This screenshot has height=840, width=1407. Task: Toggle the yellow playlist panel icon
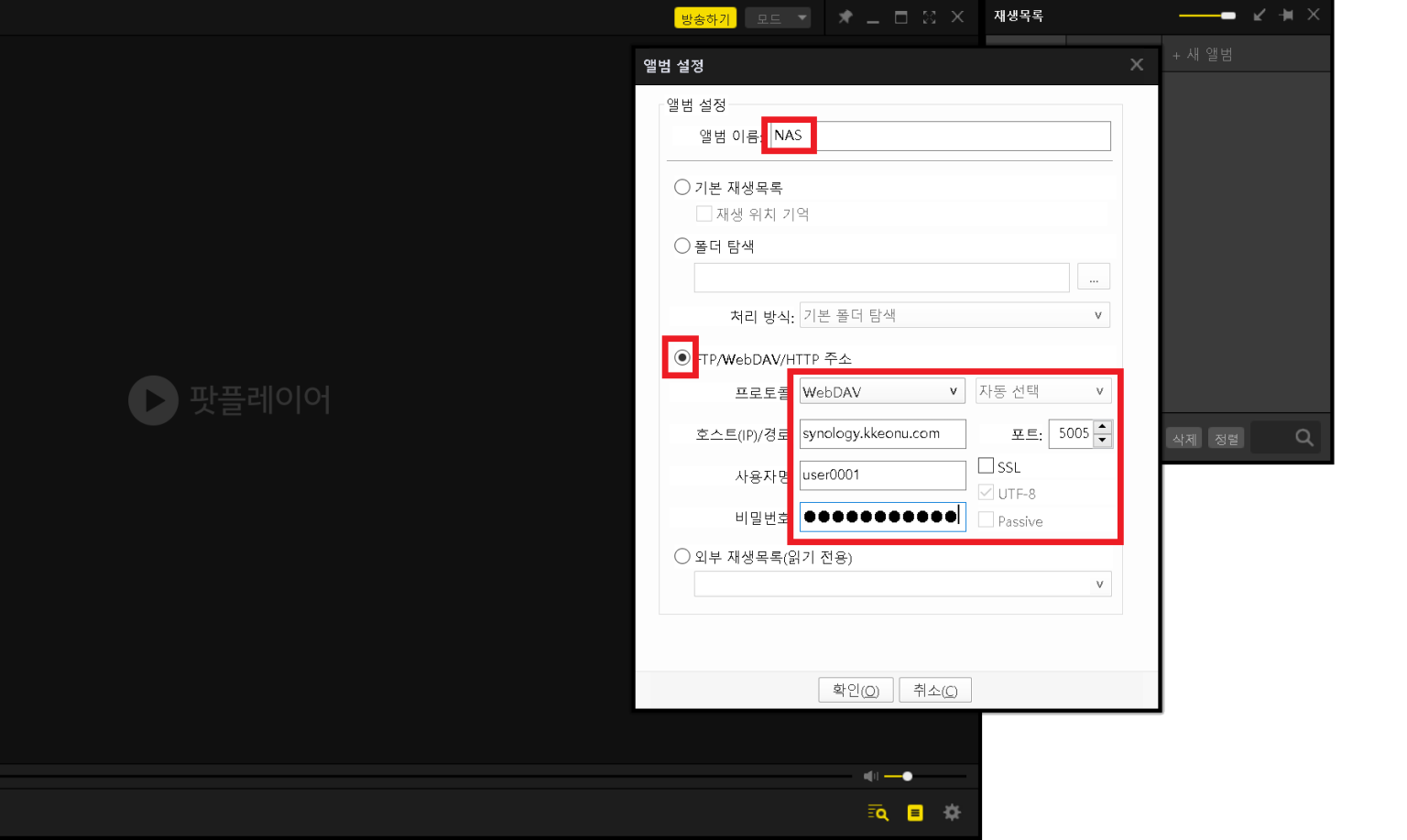[915, 813]
